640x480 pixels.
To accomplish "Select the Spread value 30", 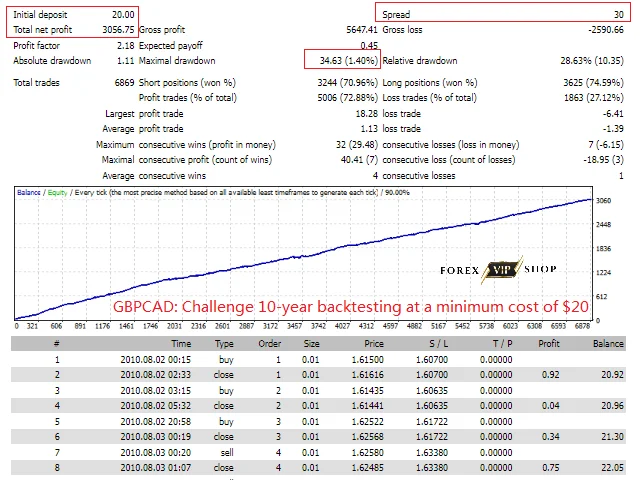I will click(x=619, y=15).
